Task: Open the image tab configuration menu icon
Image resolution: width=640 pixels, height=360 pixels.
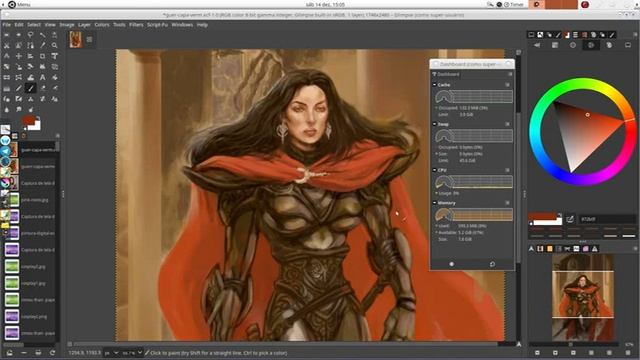Action: point(89,40)
